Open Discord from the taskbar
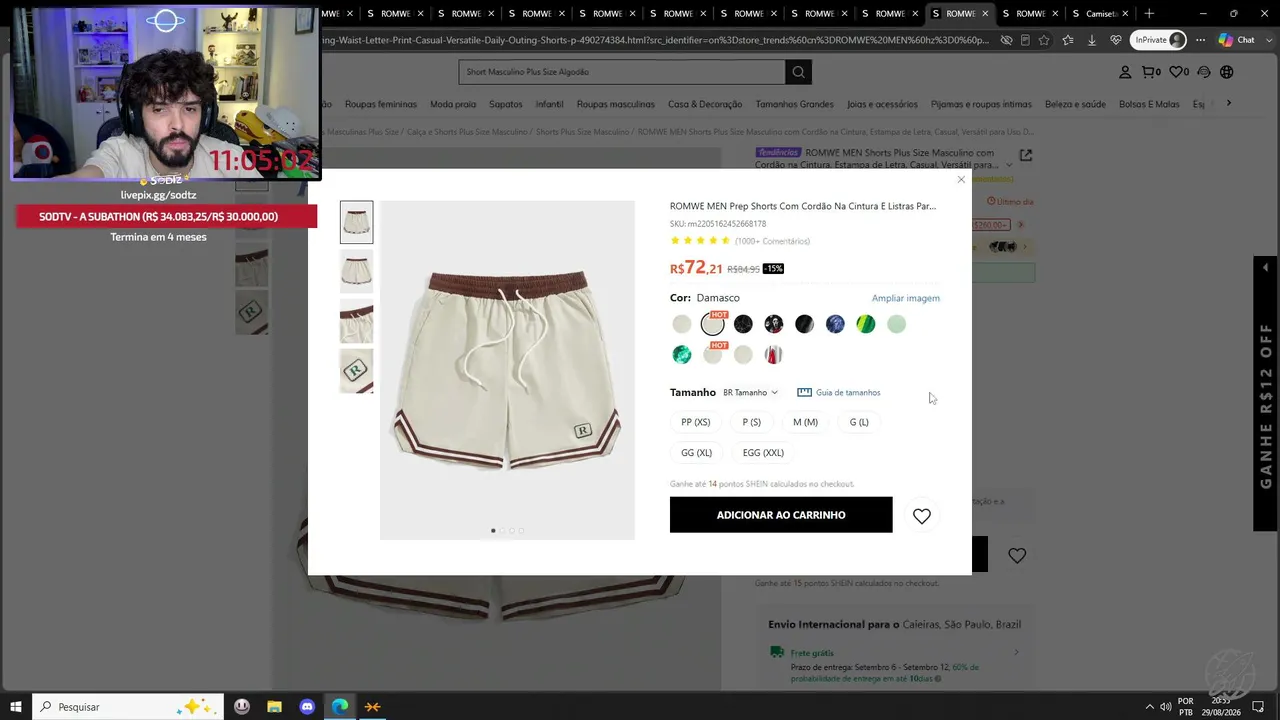The image size is (1280, 720). click(x=307, y=707)
